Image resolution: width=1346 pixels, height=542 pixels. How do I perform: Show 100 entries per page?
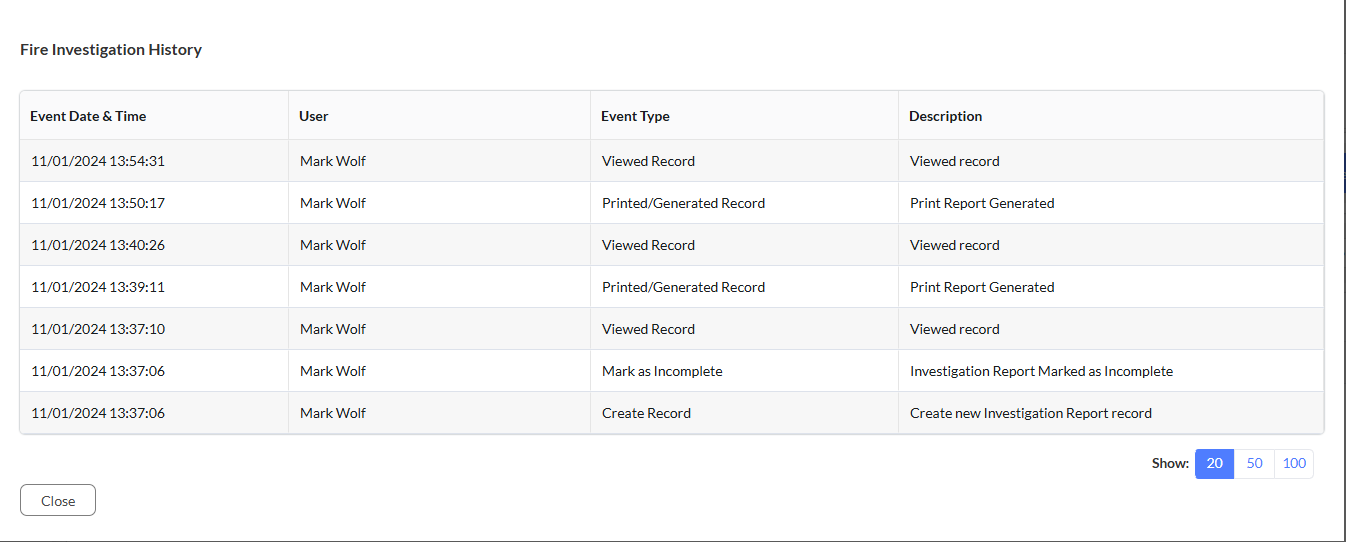pyautogui.click(x=1294, y=464)
